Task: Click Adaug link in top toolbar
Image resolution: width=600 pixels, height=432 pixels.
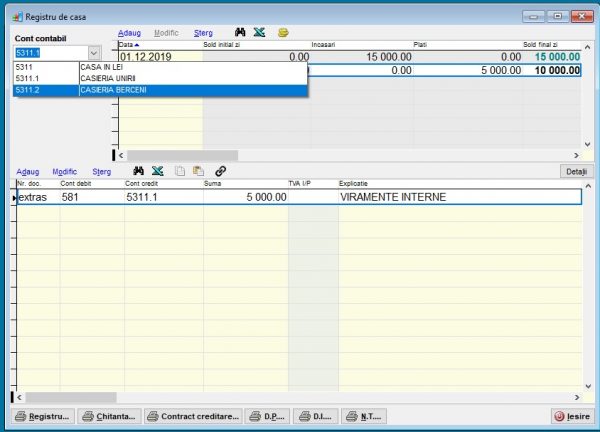Action: pyautogui.click(x=129, y=33)
